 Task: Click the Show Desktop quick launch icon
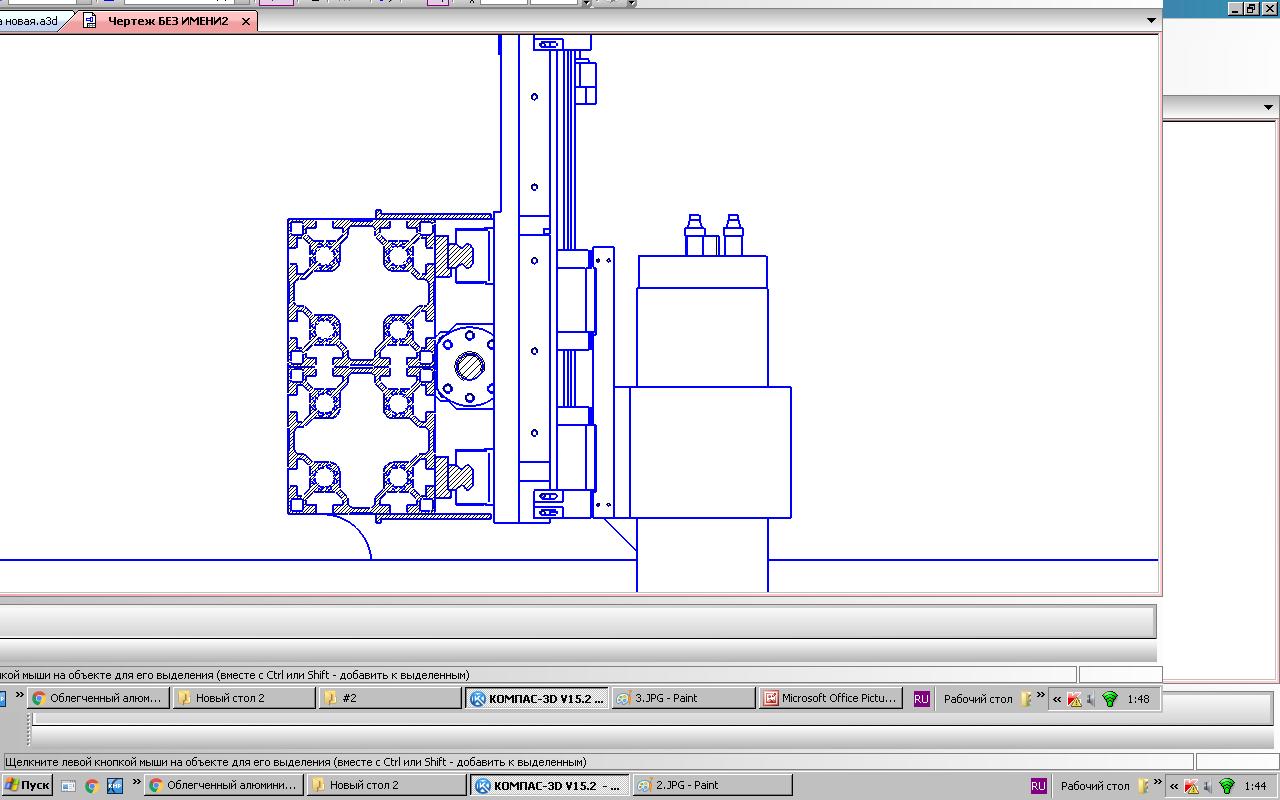[68, 786]
